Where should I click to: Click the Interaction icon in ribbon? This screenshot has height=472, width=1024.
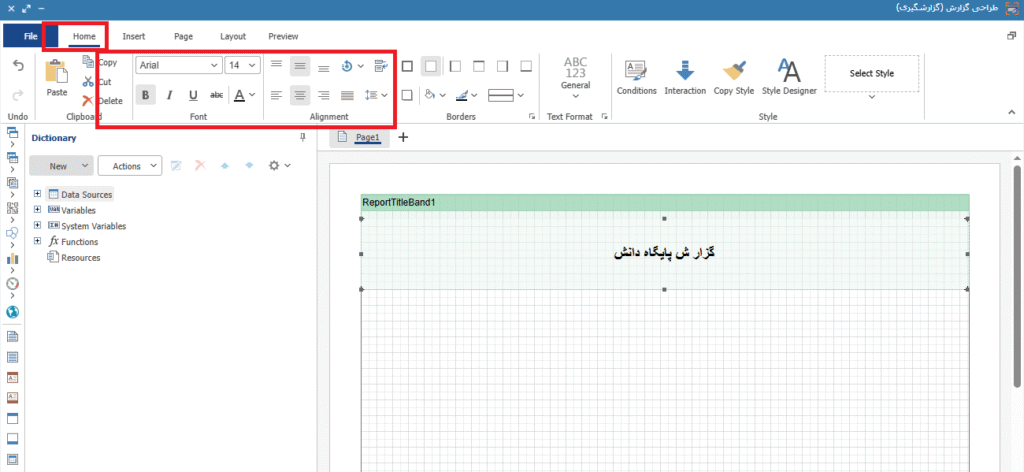pyautogui.click(x=685, y=70)
